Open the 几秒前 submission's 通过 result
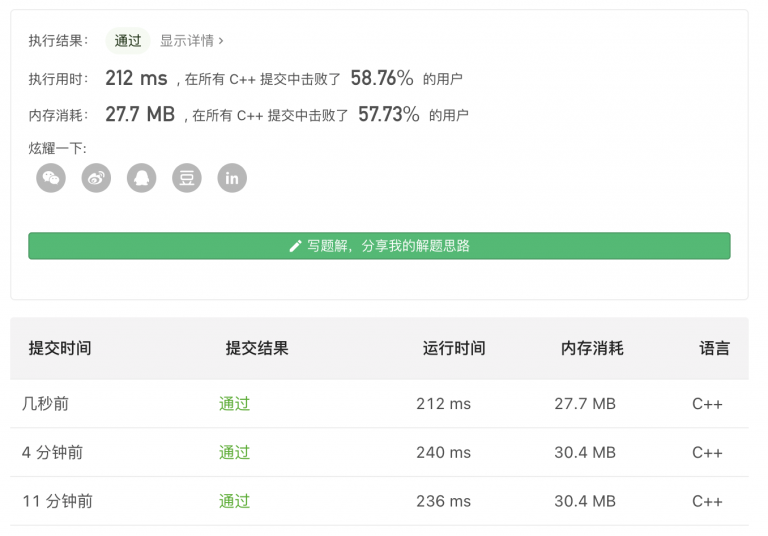The image size is (768, 536). [234, 404]
